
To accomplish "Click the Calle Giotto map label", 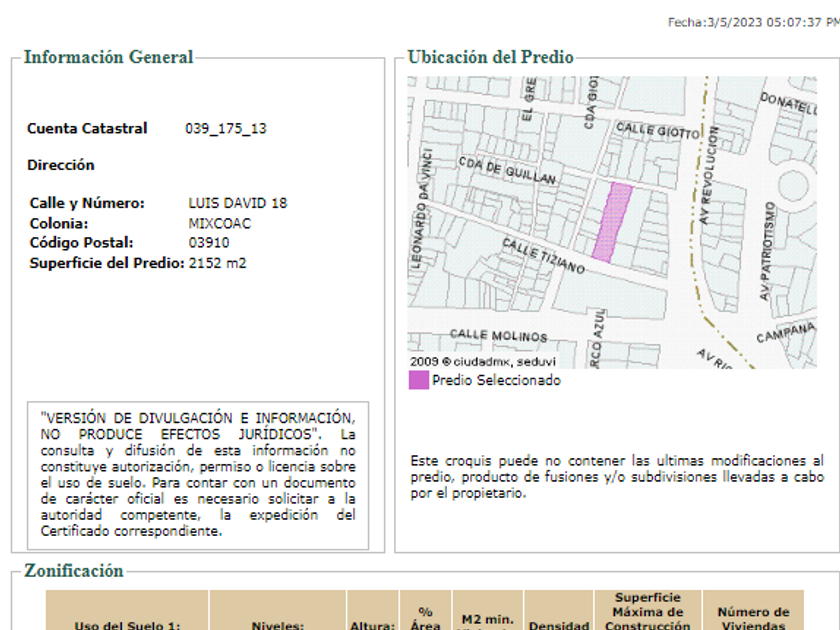I will coord(658,130).
